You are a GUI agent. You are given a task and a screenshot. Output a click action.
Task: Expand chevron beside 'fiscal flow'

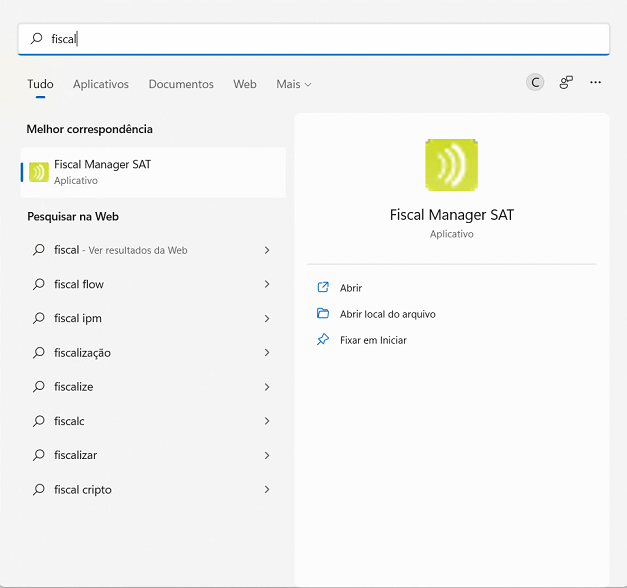[267, 284]
